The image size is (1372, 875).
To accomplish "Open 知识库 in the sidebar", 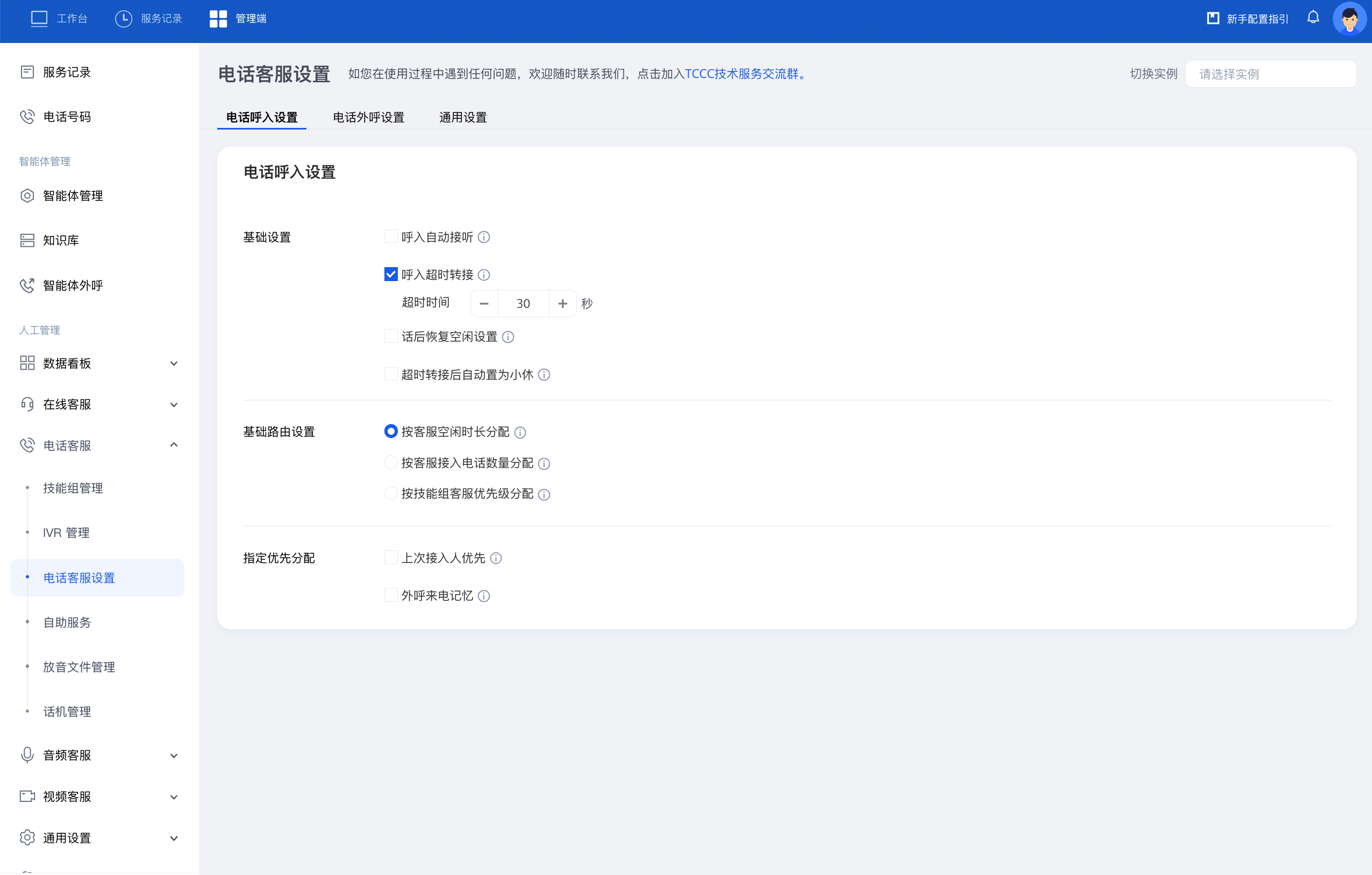I will [x=61, y=240].
